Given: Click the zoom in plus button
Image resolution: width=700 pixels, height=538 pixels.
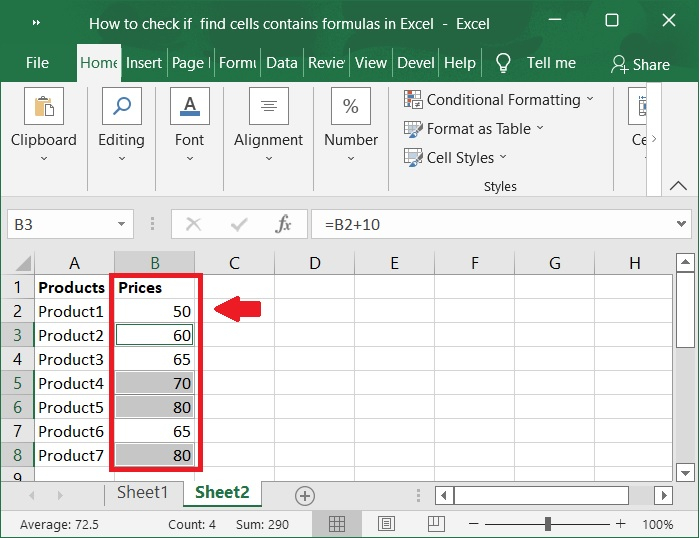Looking at the screenshot, I should point(620,524).
